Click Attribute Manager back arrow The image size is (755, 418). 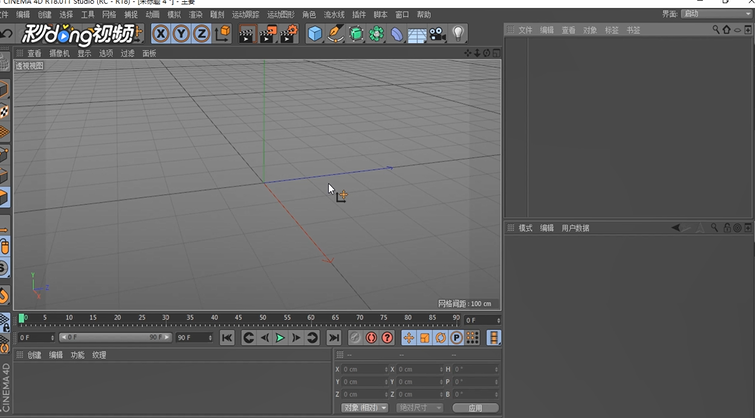[x=677, y=227]
